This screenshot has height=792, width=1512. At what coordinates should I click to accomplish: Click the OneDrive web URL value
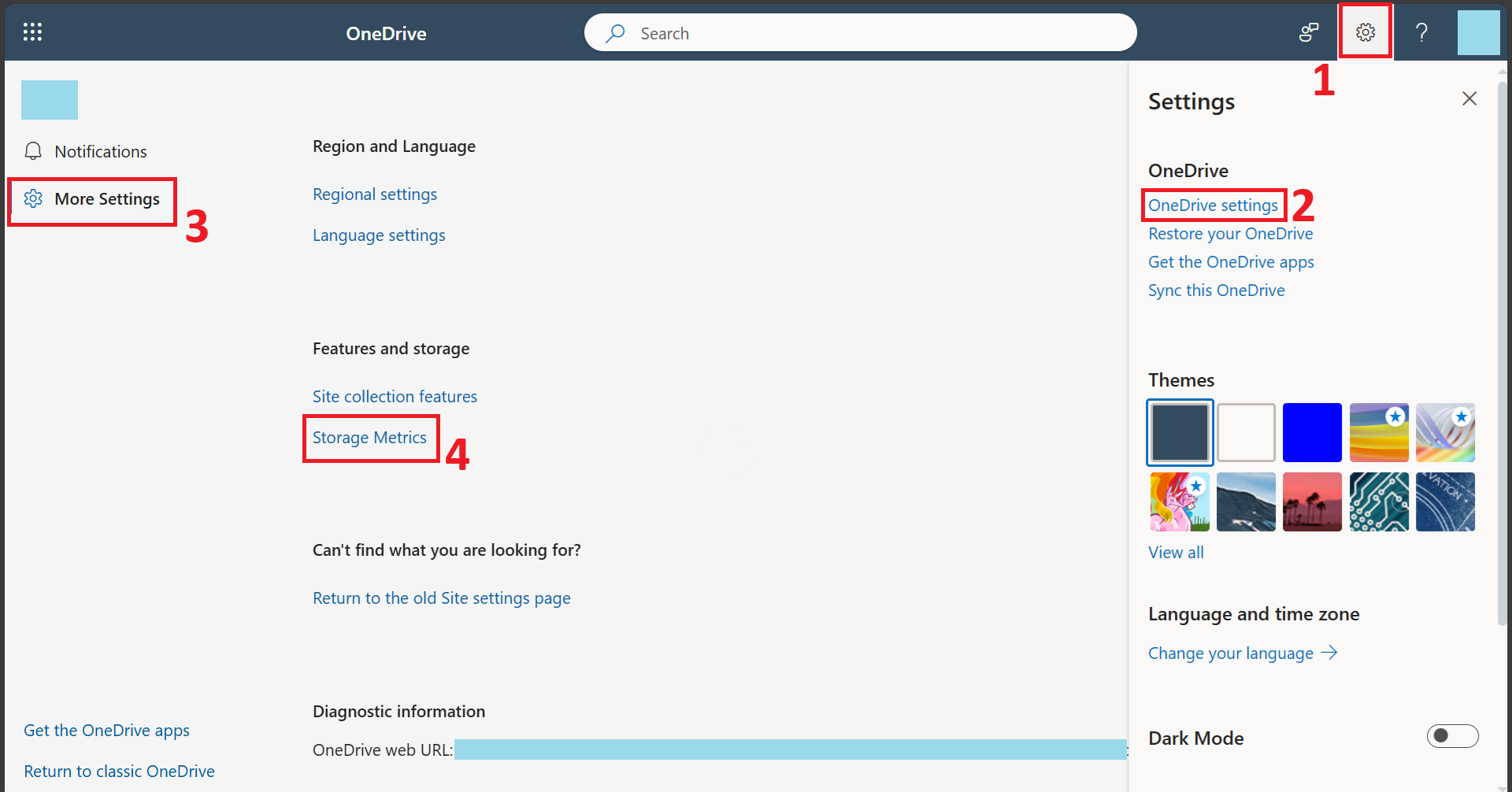coord(791,749)
